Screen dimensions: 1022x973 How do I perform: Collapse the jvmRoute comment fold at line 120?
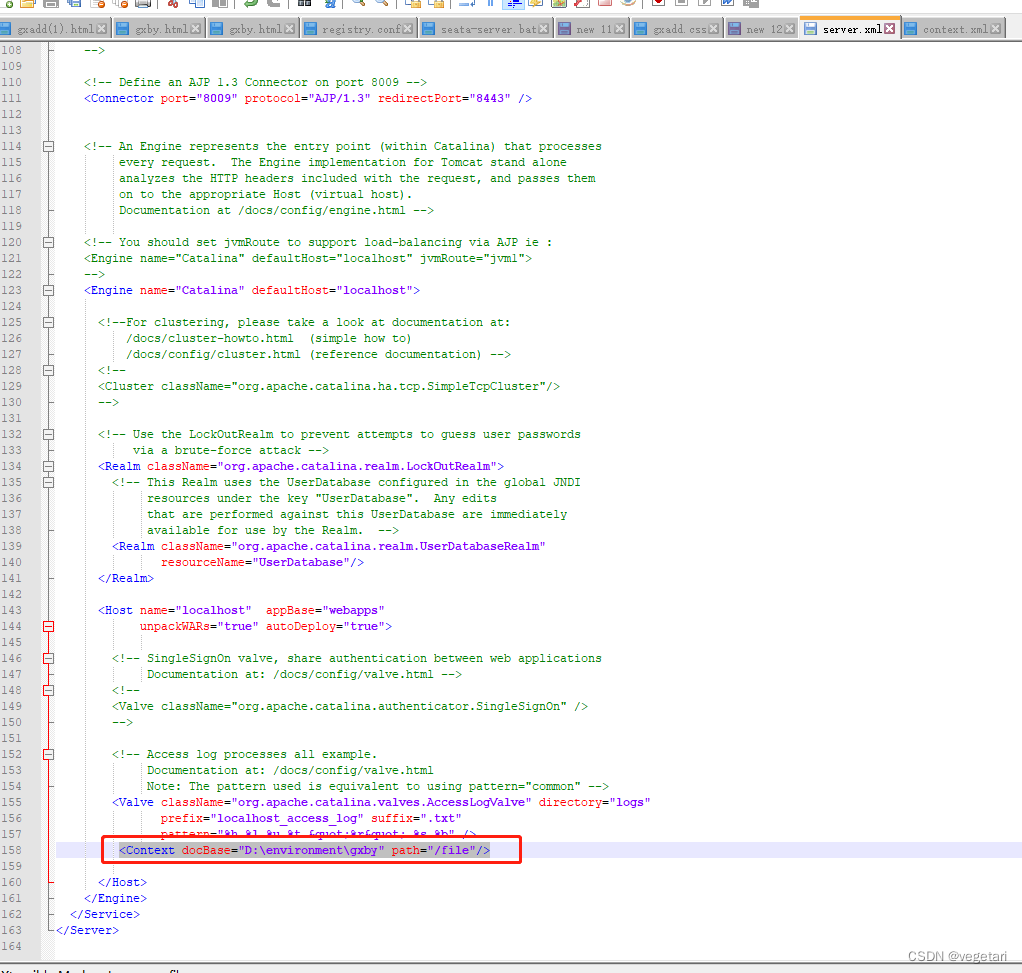48,242
